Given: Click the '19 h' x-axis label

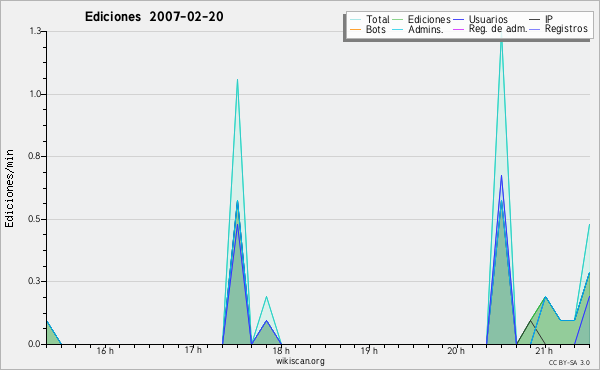Looking at the screenshot, I should (369, 351).
